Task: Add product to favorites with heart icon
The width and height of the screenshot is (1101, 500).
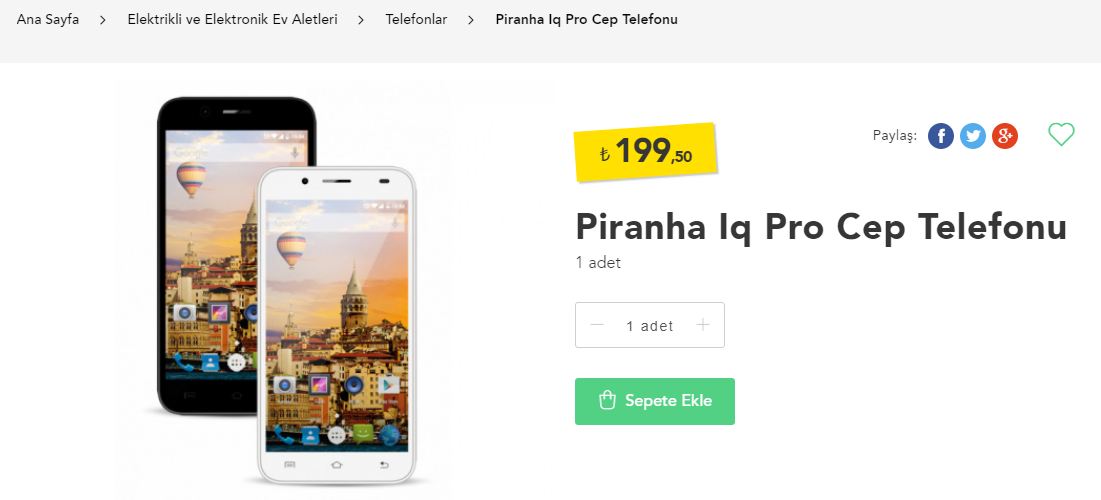Action: (x=1061, y=134)
